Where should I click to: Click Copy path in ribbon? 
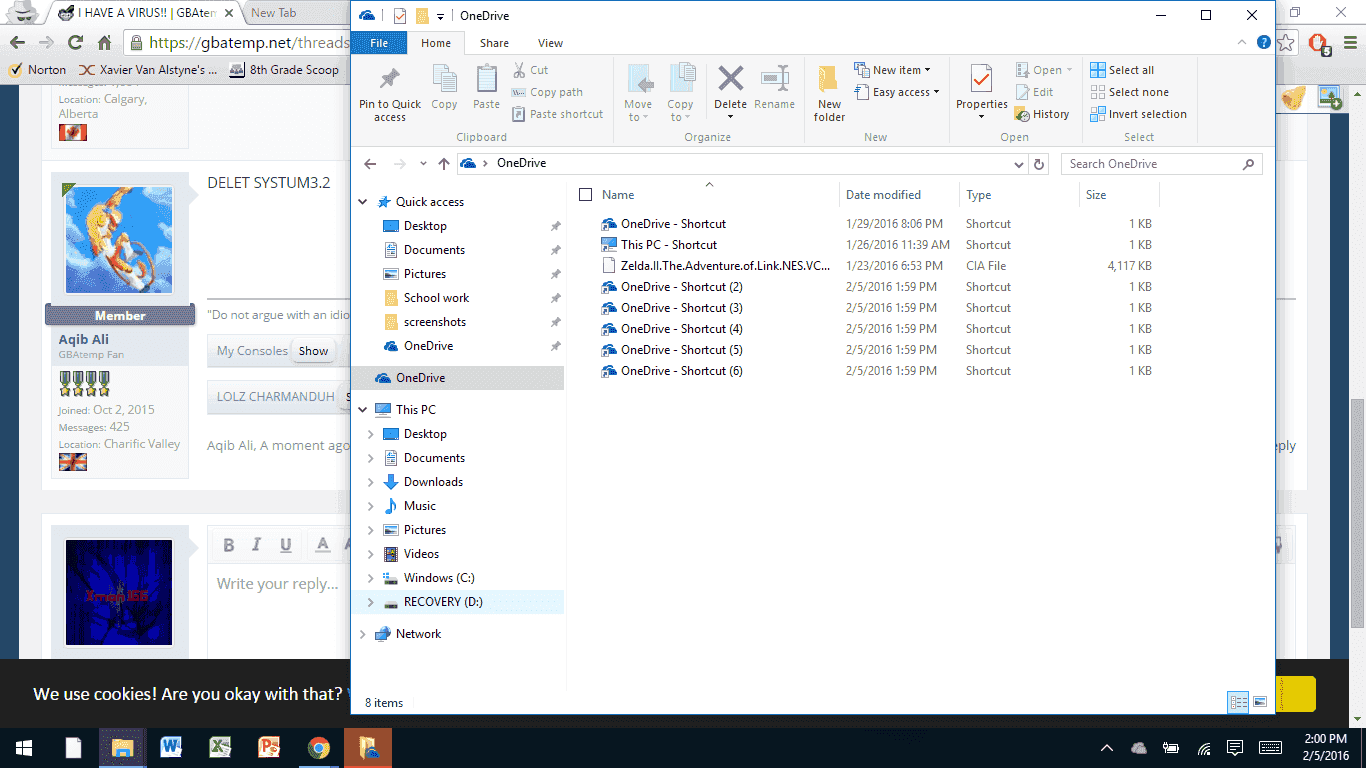[548, 92]
